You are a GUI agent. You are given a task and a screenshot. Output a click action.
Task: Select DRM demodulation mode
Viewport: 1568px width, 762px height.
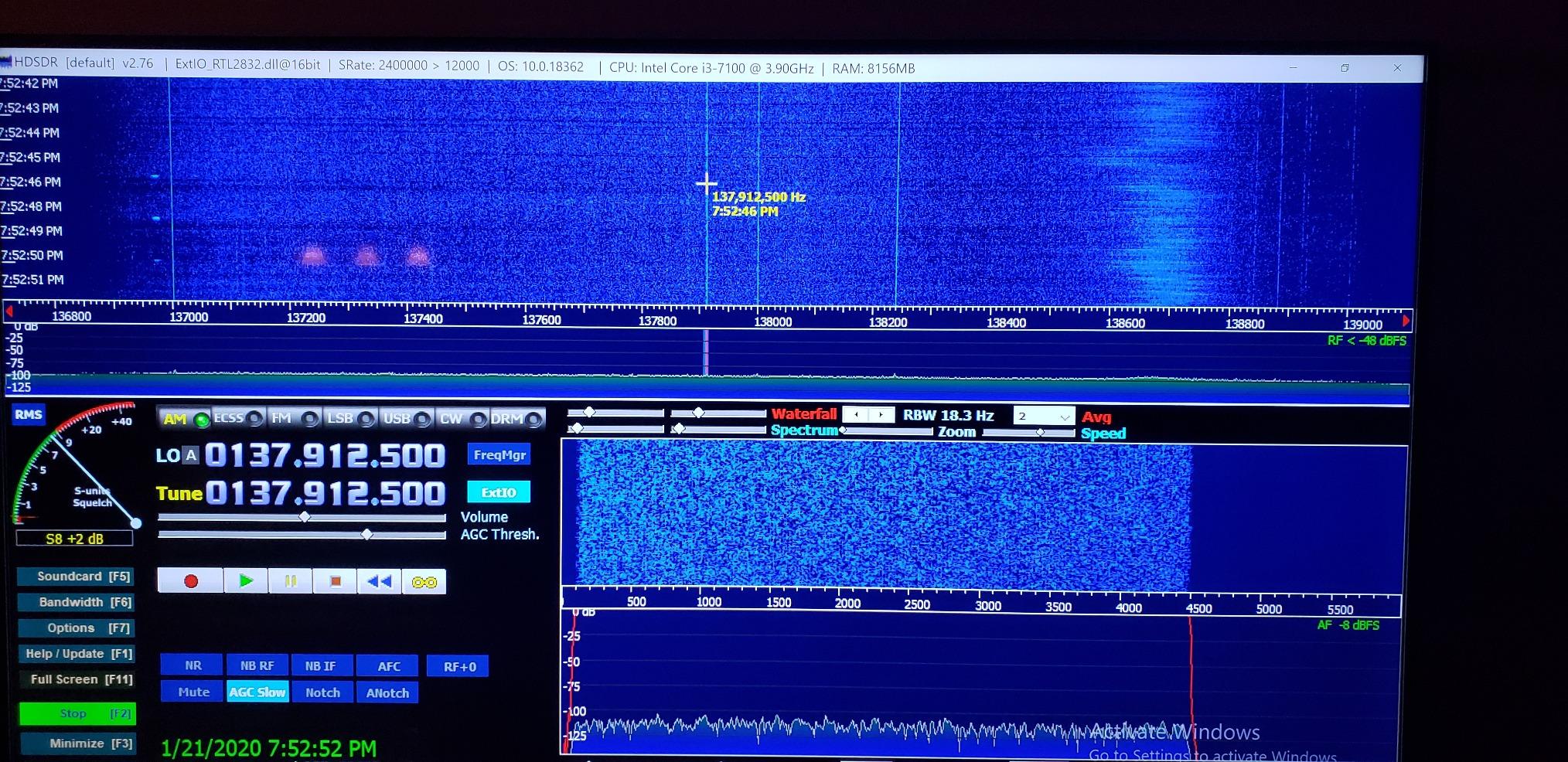[517, 419]
